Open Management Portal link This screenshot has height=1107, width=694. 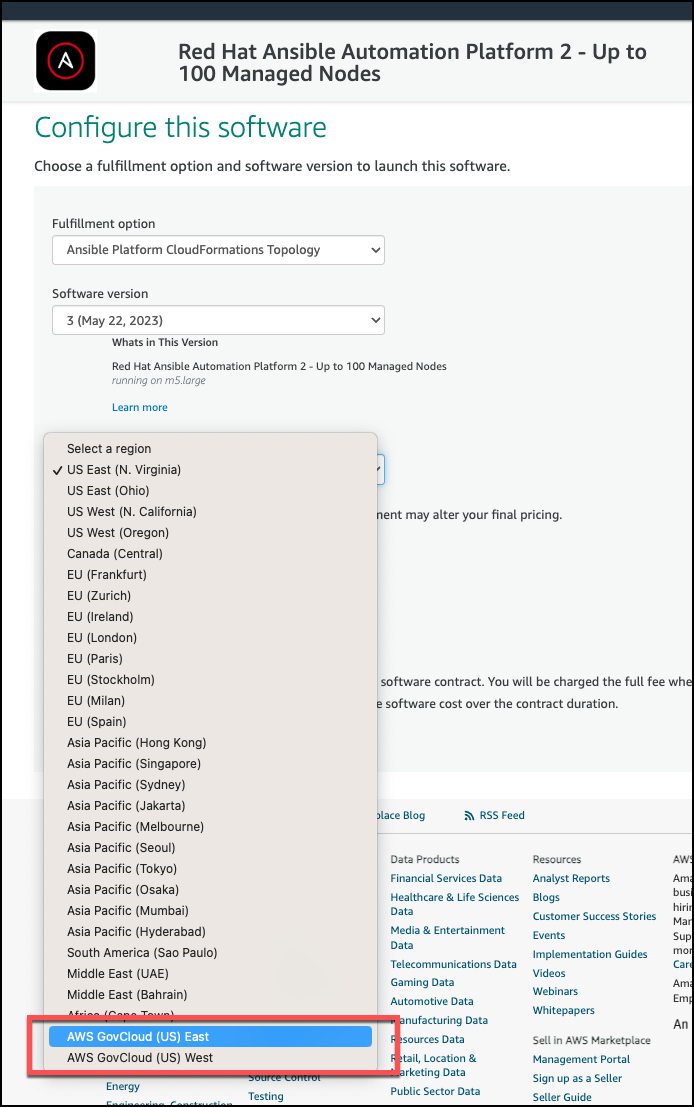point(581,1060)
